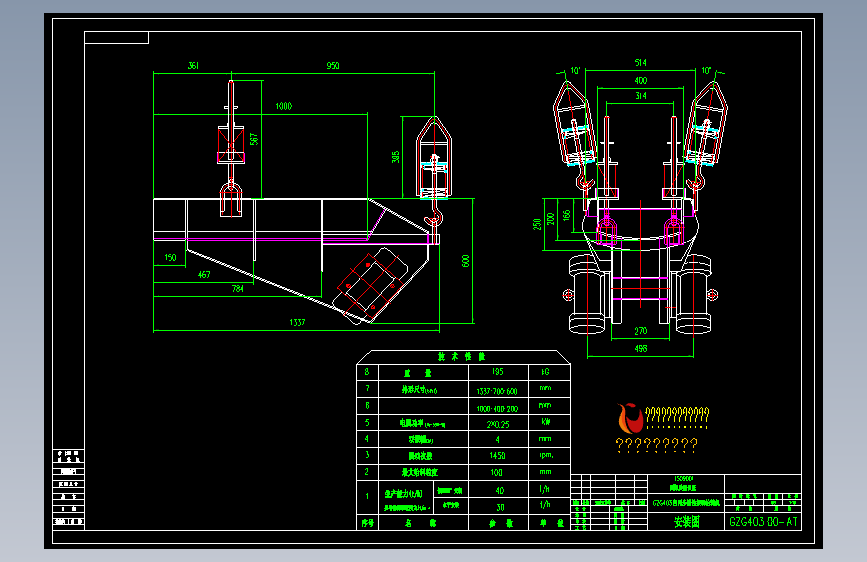
Task: Select the 361 dimension label
Action: [x=193, y=66]
